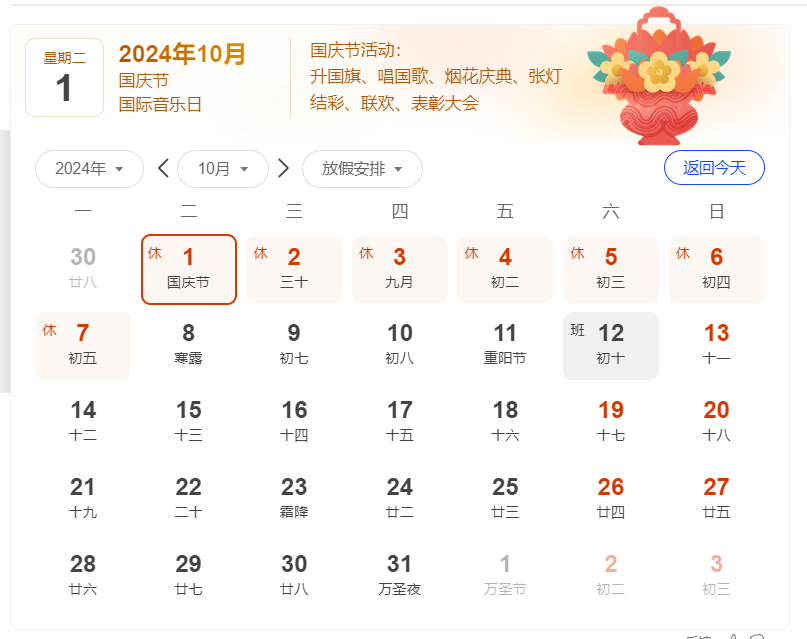Expand the 放假安排 holiday schedule dropdown
The image size is (807, 639).
[x=362, y=169]
